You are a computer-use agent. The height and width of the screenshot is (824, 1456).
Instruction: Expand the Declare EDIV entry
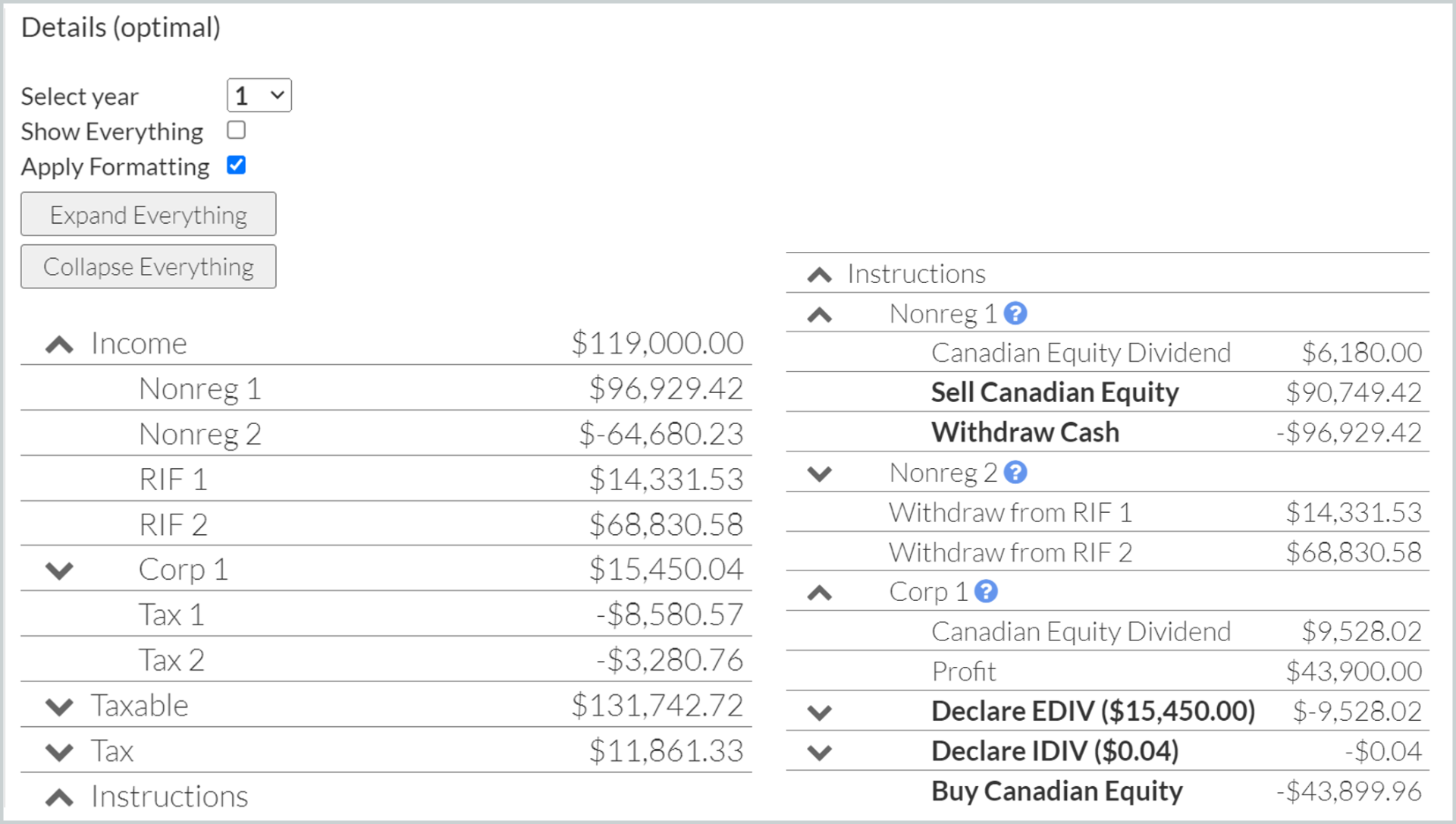point(819,711)
